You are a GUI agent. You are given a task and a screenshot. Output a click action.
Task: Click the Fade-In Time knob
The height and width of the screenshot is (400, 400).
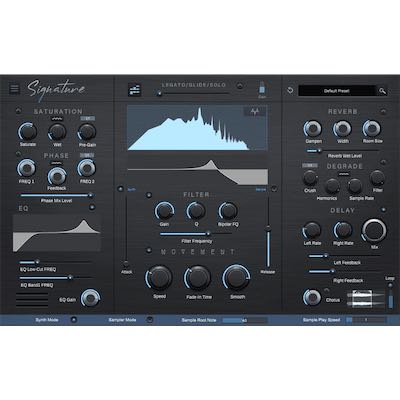point(198,278)
